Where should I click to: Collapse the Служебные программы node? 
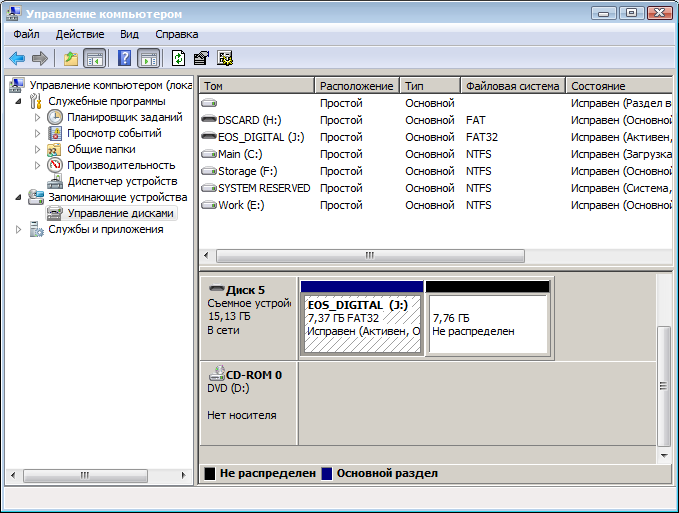(x=21, y=101)
